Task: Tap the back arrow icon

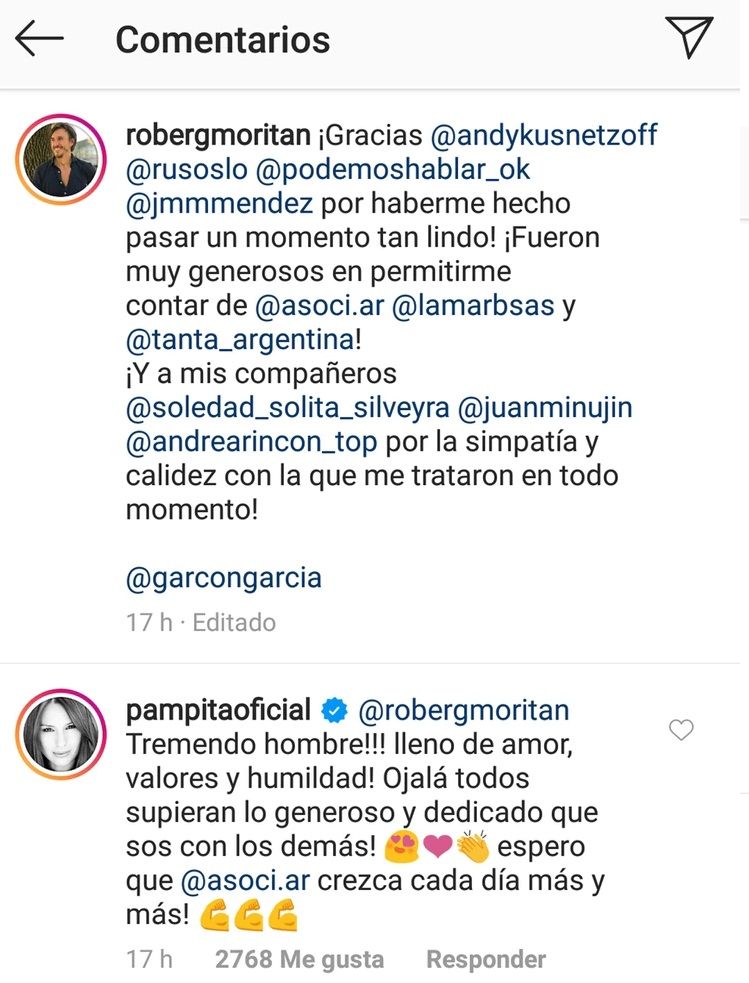Action: (40, 39)
